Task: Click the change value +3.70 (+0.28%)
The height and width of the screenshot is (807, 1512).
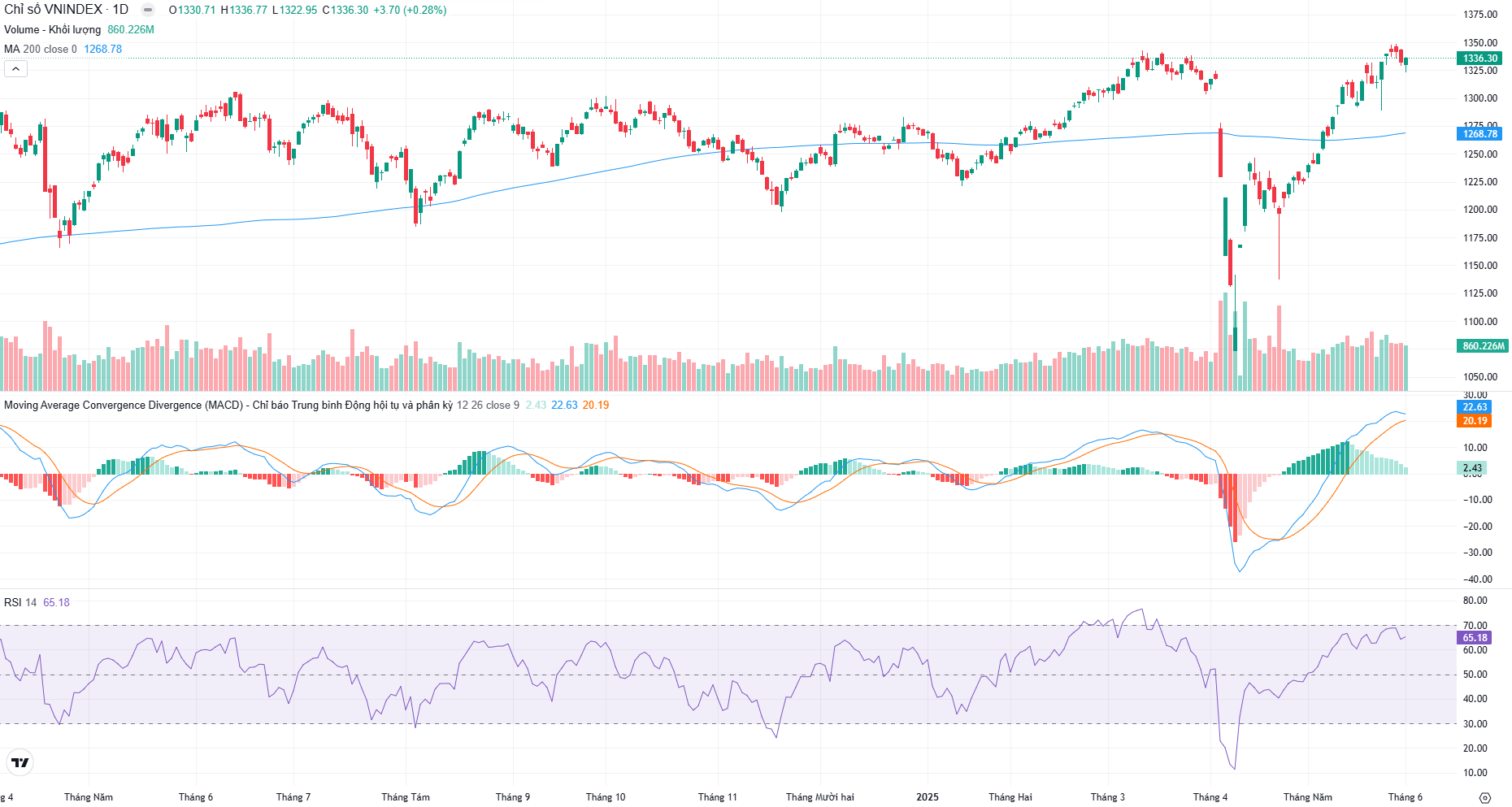Action: tap(410, 10)
